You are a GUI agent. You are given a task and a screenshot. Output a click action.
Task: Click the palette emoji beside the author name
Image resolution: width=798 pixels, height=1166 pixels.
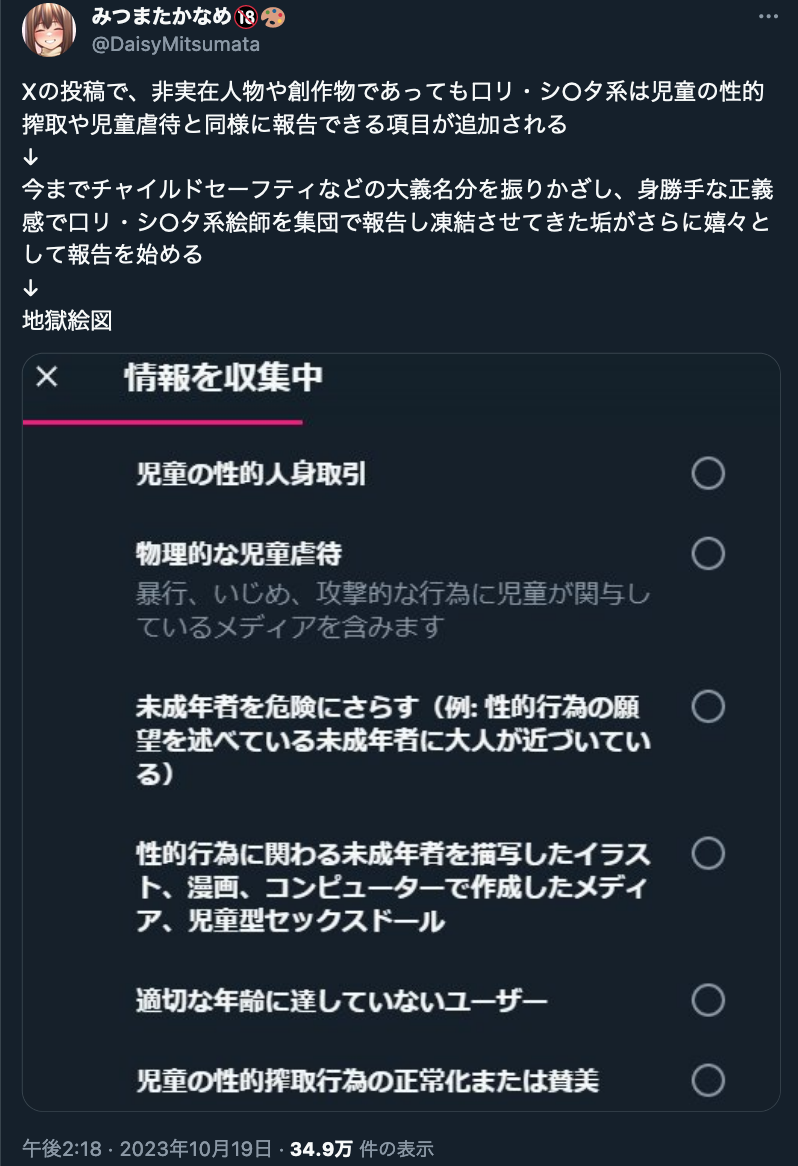(243, 17)
